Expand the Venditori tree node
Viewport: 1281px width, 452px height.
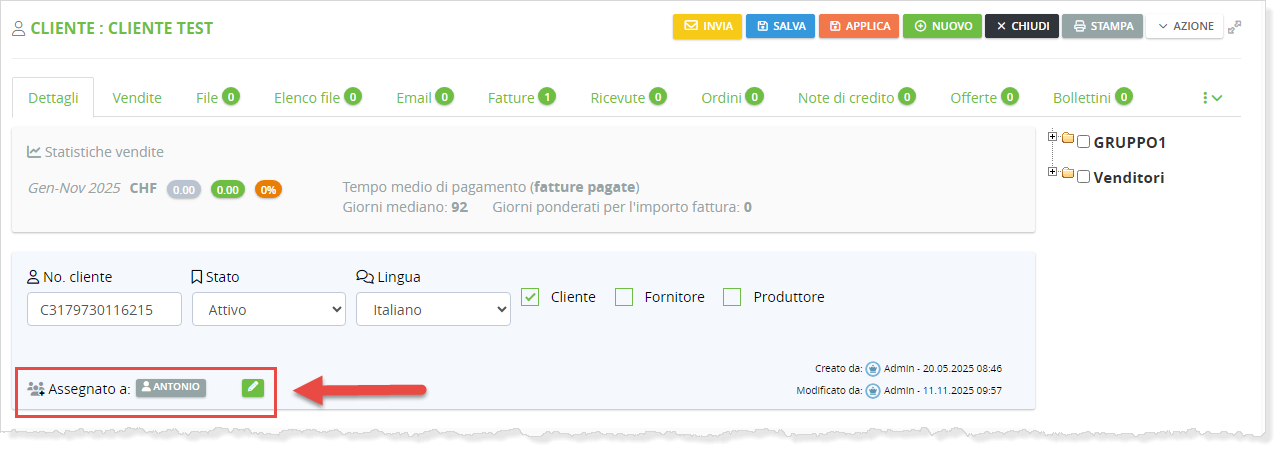coord(1052,173)
